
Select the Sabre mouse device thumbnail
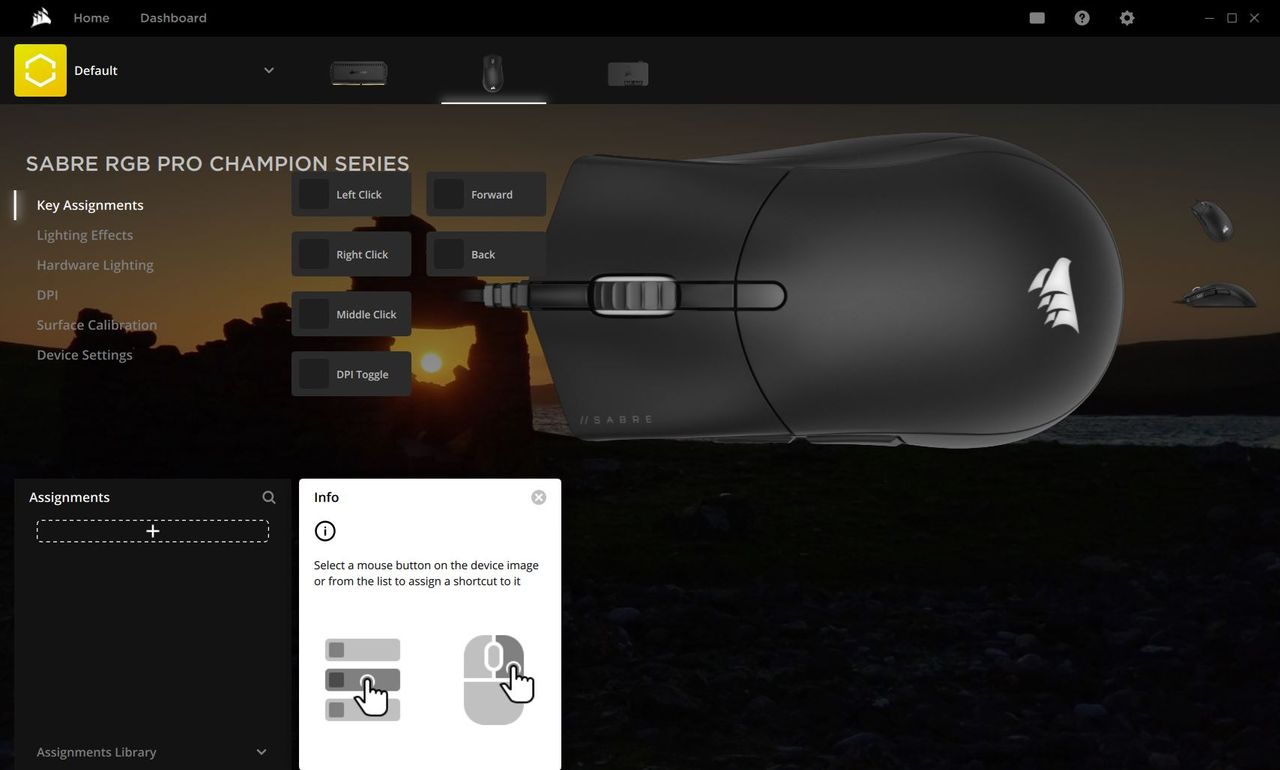[x=493, y=73]
